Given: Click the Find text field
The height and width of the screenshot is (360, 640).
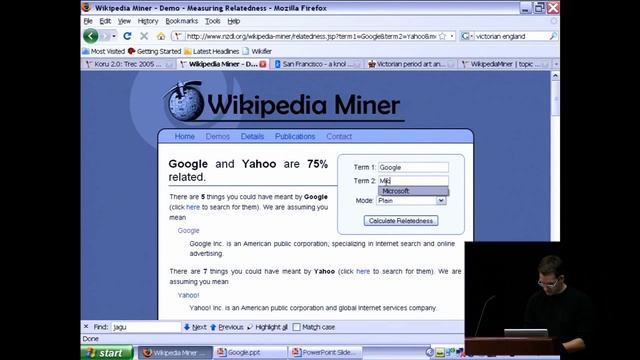Looking at the screenshot, I should 146,327.
